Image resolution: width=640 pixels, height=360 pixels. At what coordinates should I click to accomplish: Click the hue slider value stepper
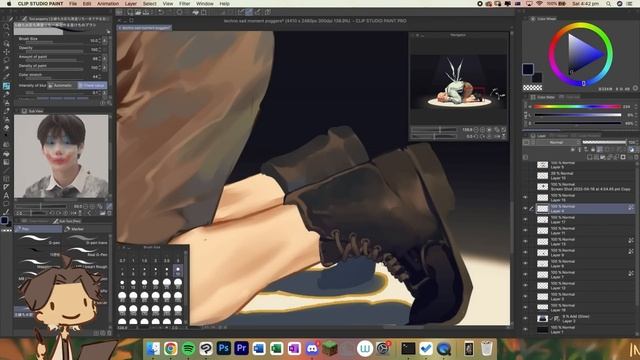click(637, 107)
